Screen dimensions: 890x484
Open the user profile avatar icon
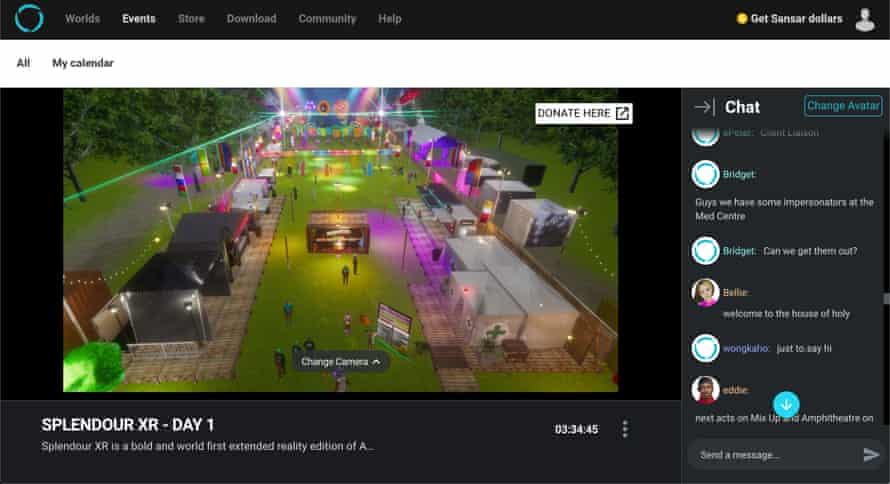tap(865, 19)
